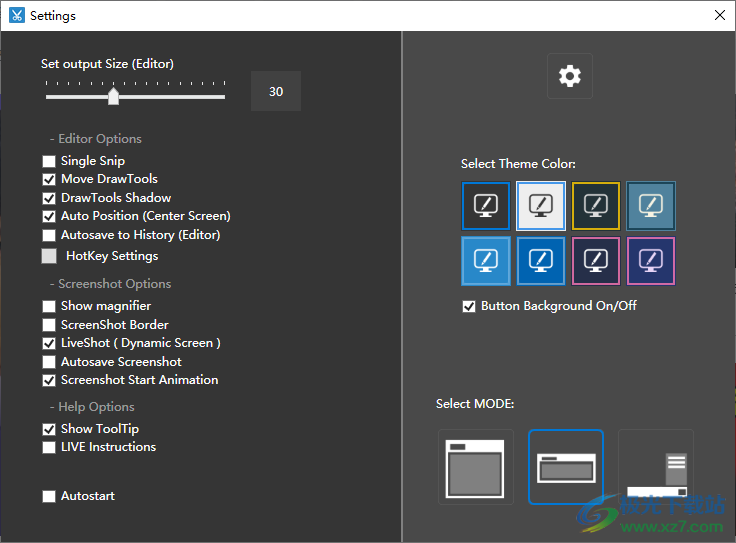Image resolution: width=736 pixels, height=543 pixels.
Task: Choose the dark theme with yellow border
Action: (x=596, y=206)
